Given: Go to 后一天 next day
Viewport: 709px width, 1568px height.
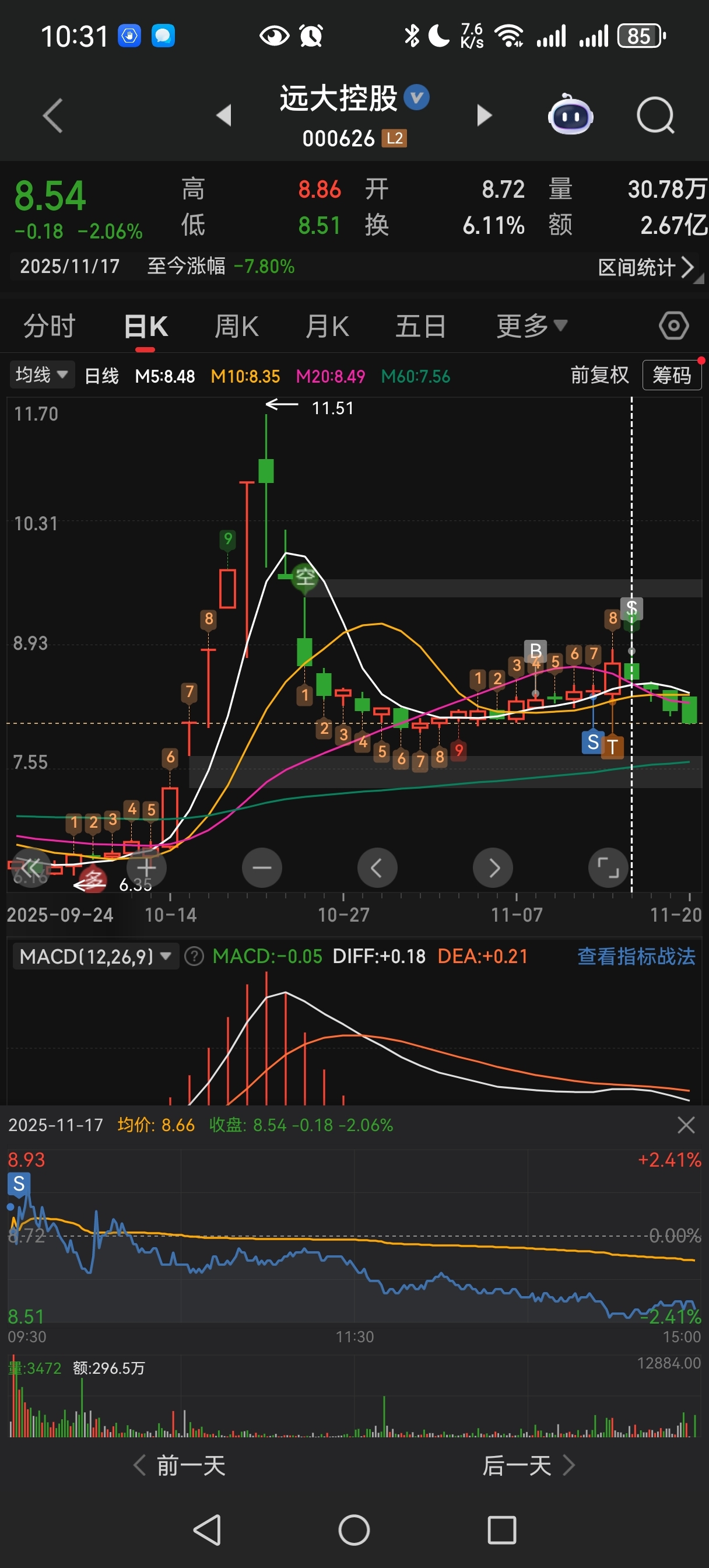Looking at the screenshot, I should tap(529, 1465).
